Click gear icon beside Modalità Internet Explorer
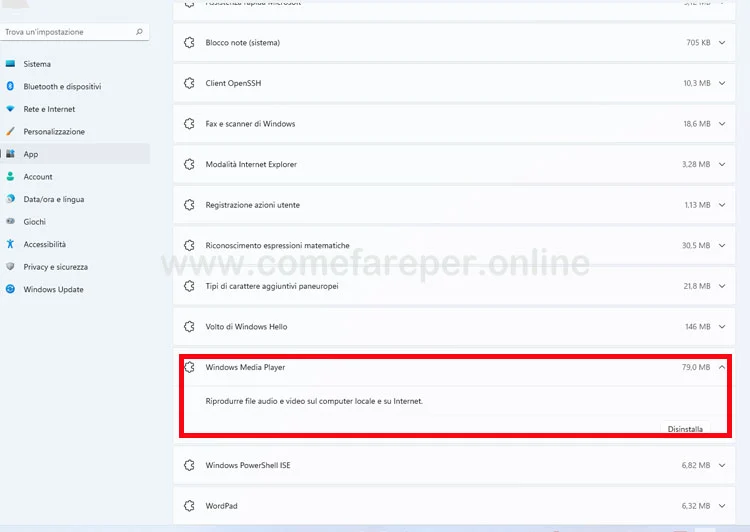The width and height of the screenshot is (750, 532). [189, 165]
